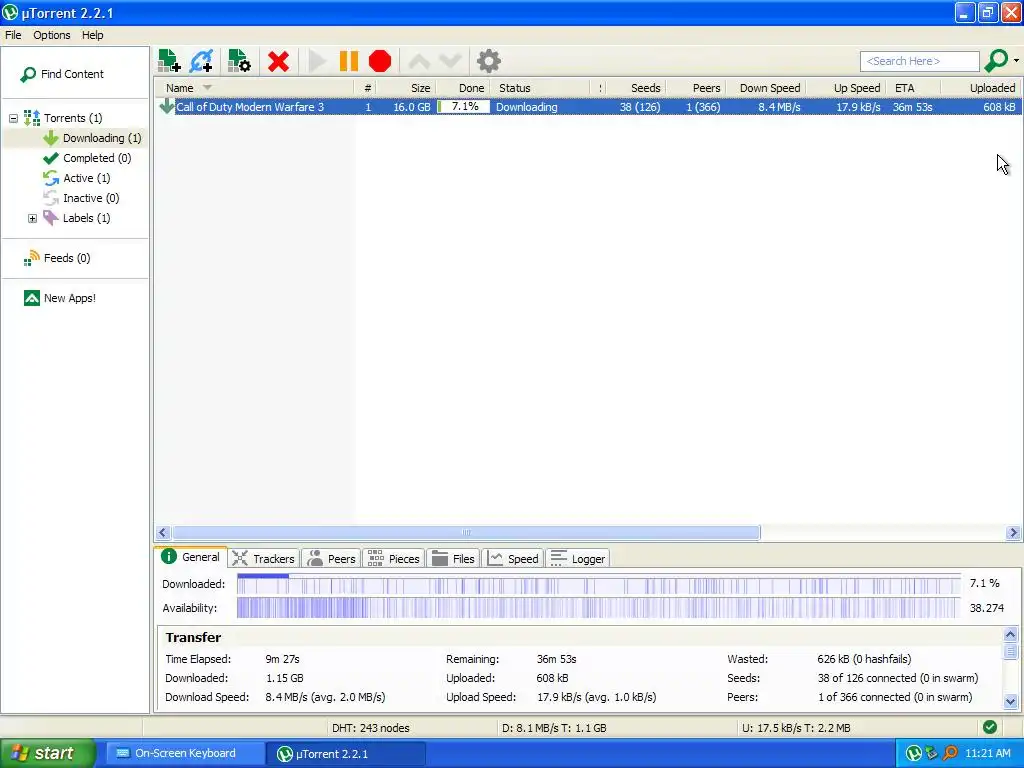Screen dimensions: 1024x768
Task: Switch to the Files tab
Action: 453,559
